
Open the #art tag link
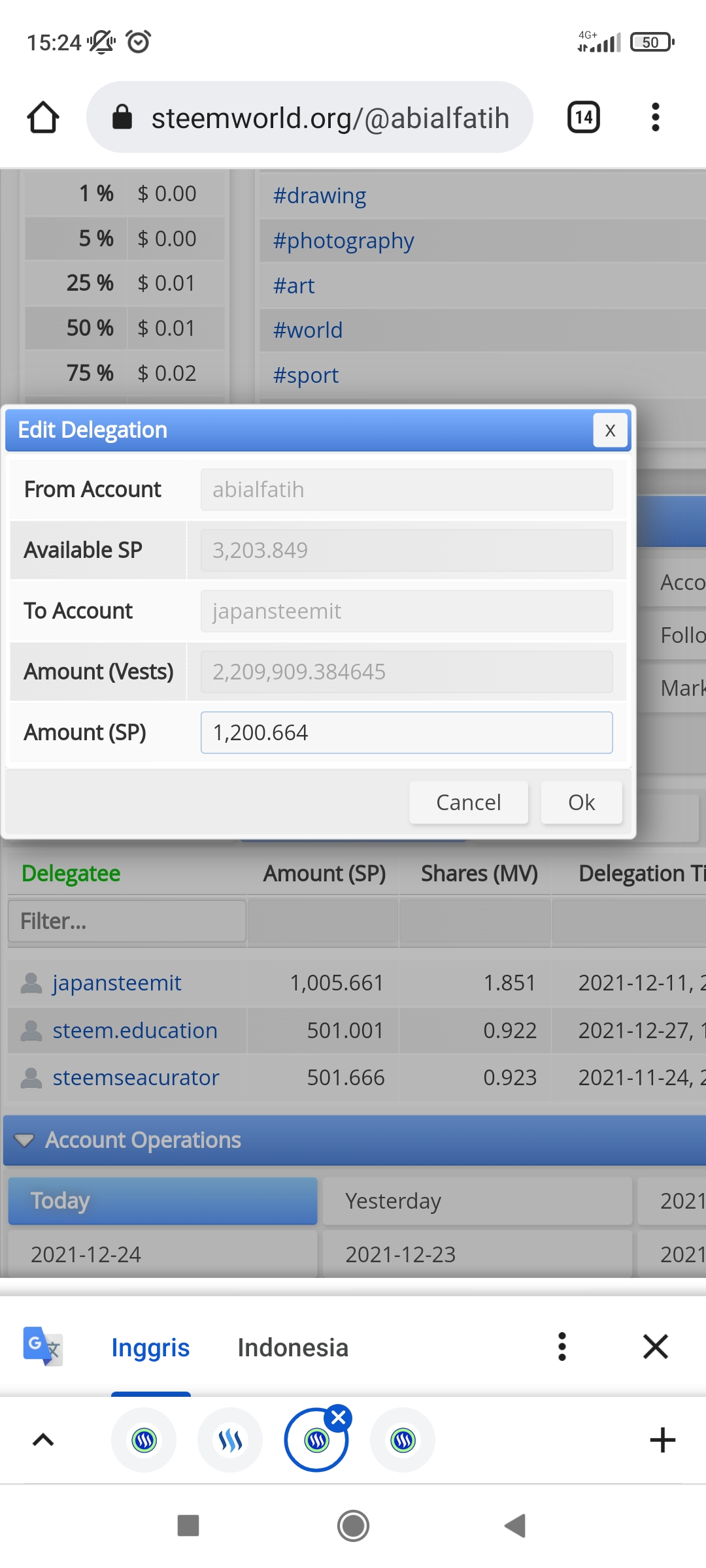[x=294, y=286]
